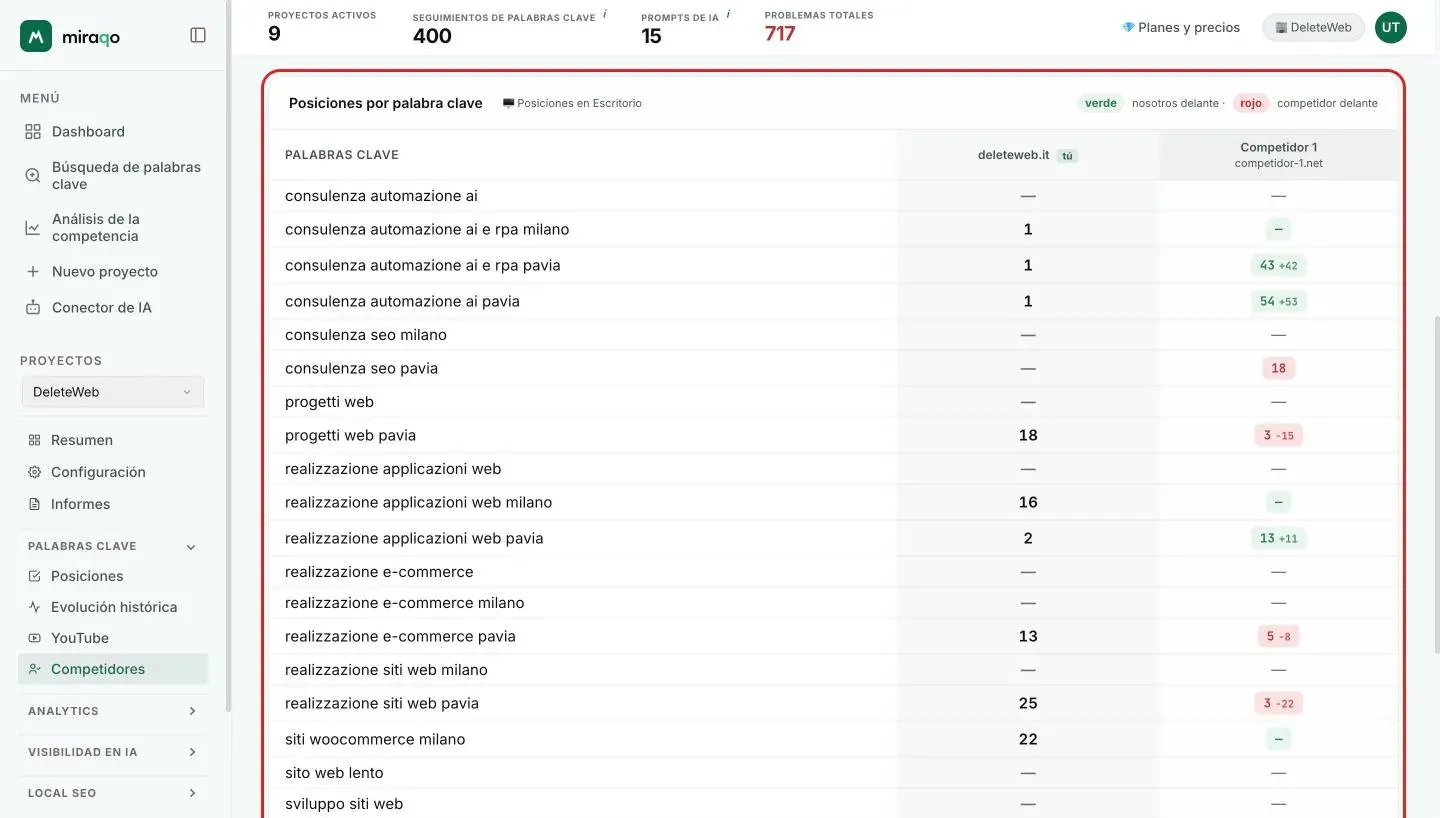The image size is (1440, 818).
Task: Click the Resumen icon in sidebar
Action: click(x=35, y=440)
